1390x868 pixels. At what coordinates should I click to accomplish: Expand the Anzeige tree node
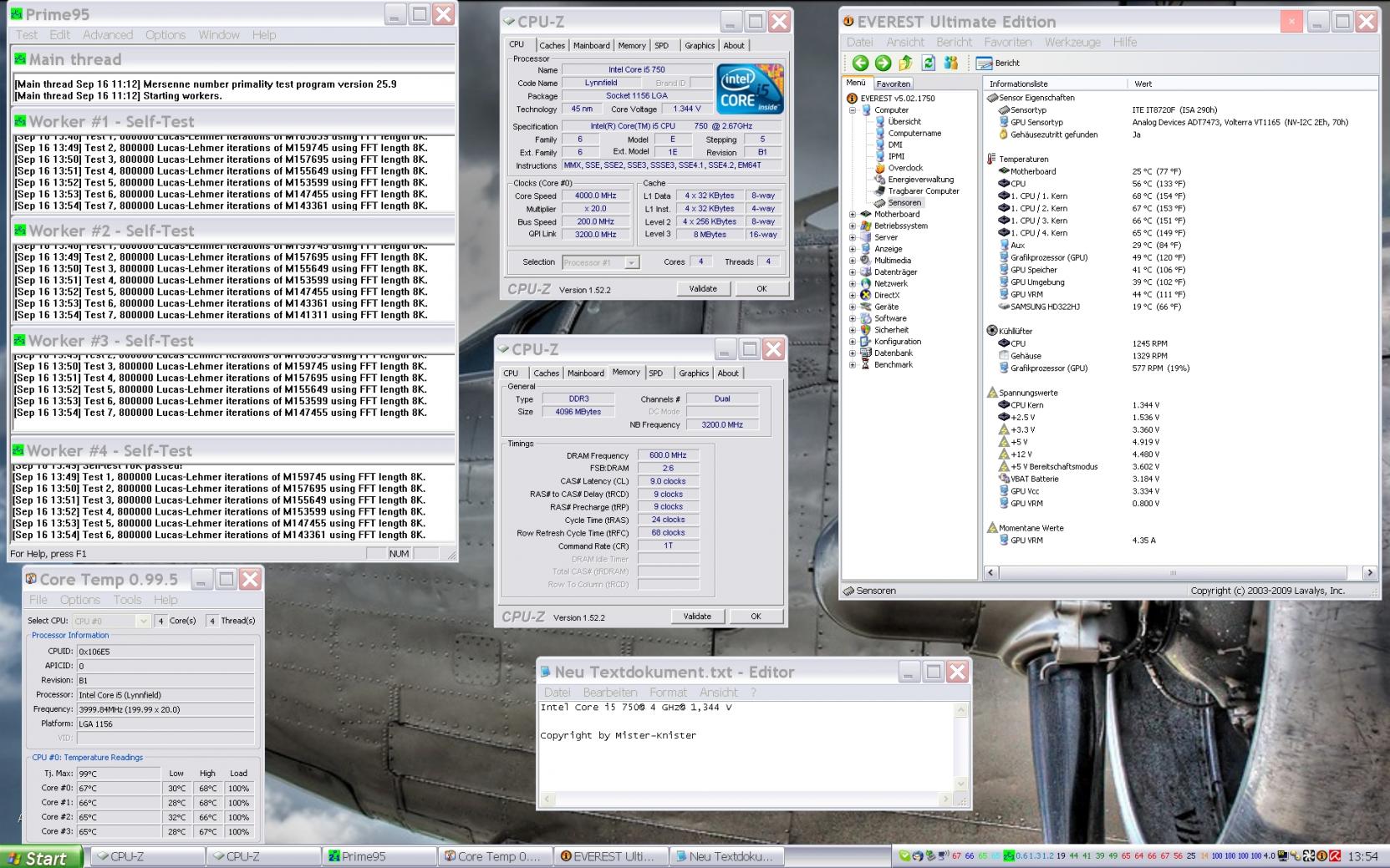[853, 249]
